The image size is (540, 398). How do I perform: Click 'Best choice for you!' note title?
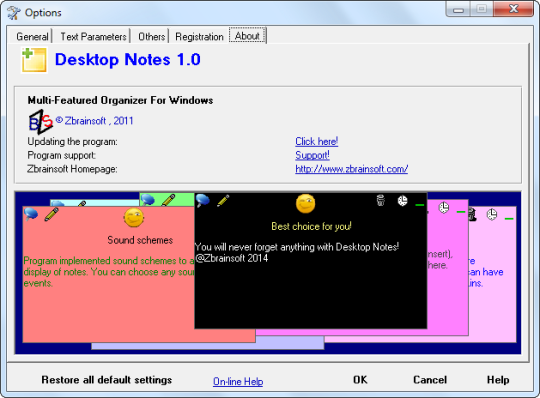click(x=311, y=226)
